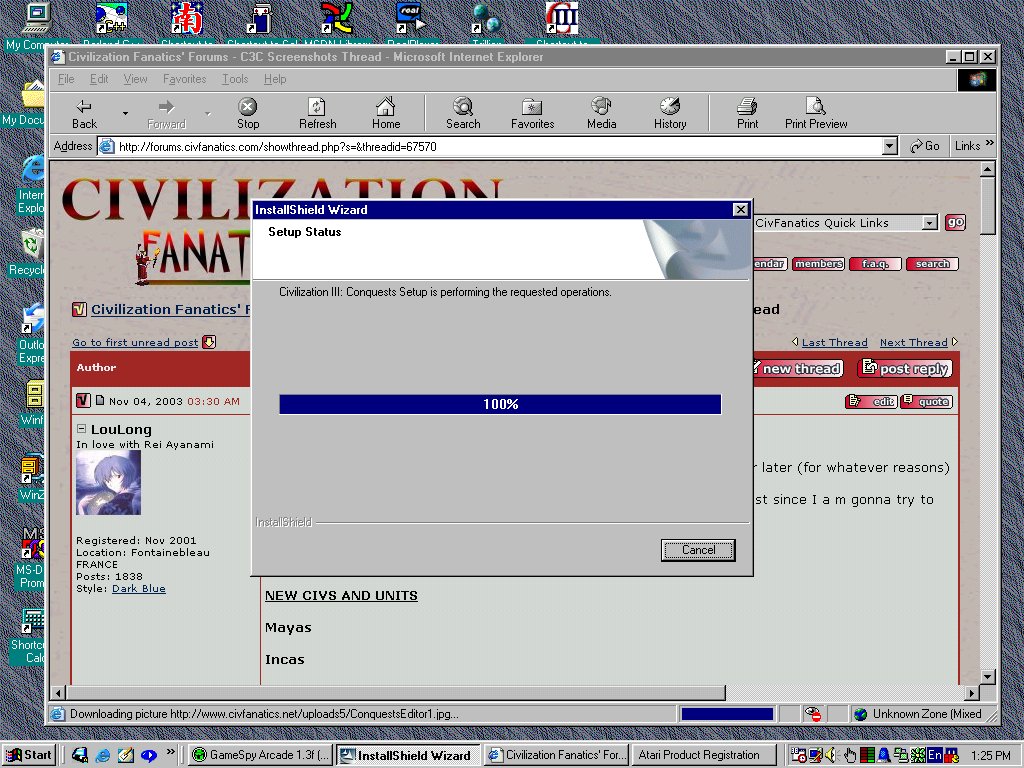Click the browser vertical scrollbar down arrow

coord(987,677)
